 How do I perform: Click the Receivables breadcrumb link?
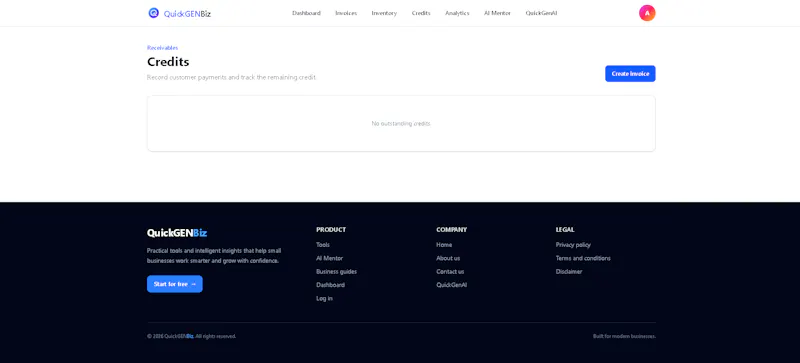click(162, 47)
